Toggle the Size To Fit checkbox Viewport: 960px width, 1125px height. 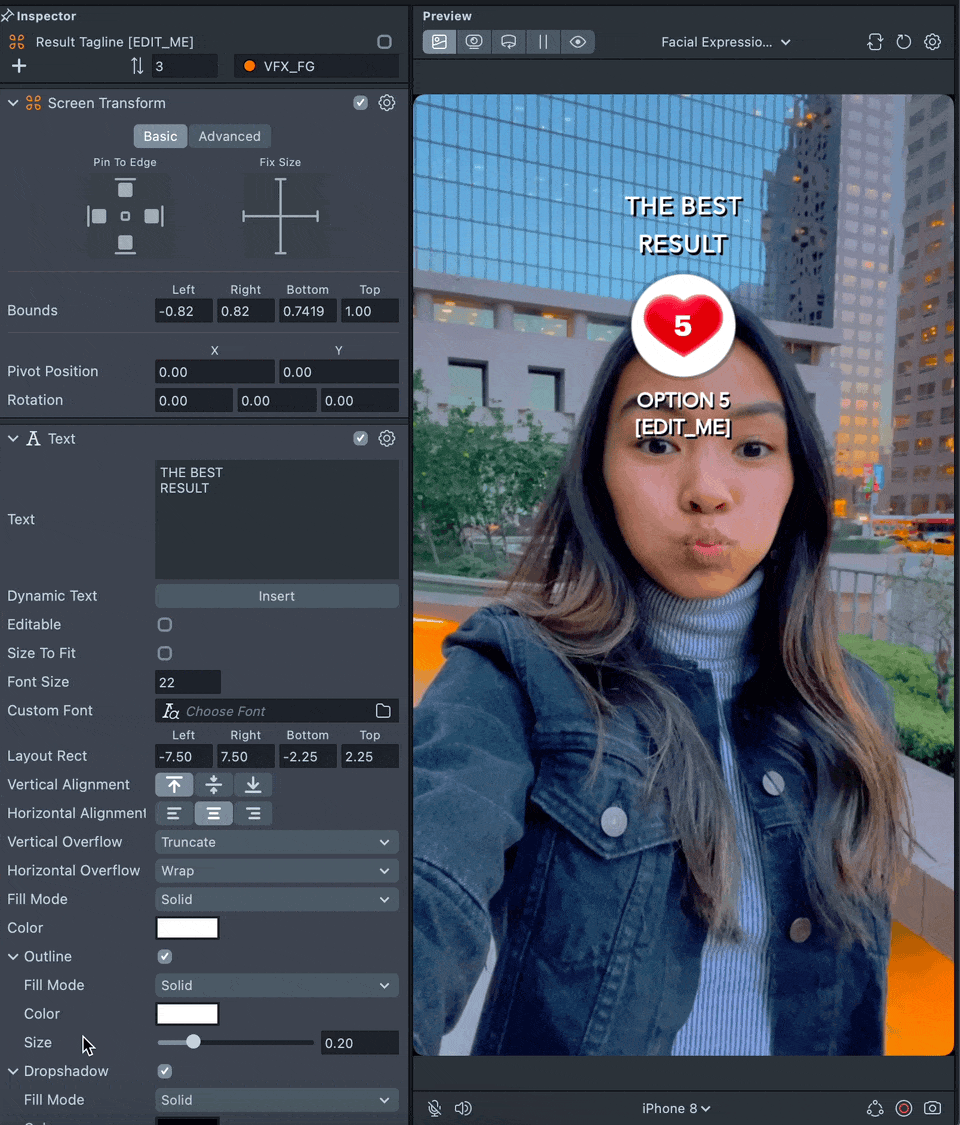(165, 653)
